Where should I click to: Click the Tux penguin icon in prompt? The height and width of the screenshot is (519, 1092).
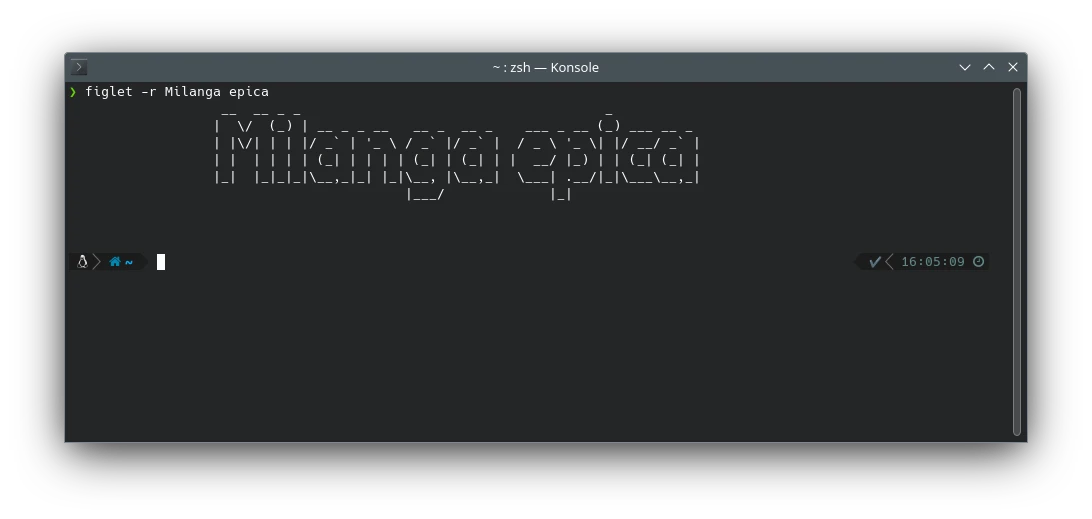pyautogui.click(x=83, y=262)
